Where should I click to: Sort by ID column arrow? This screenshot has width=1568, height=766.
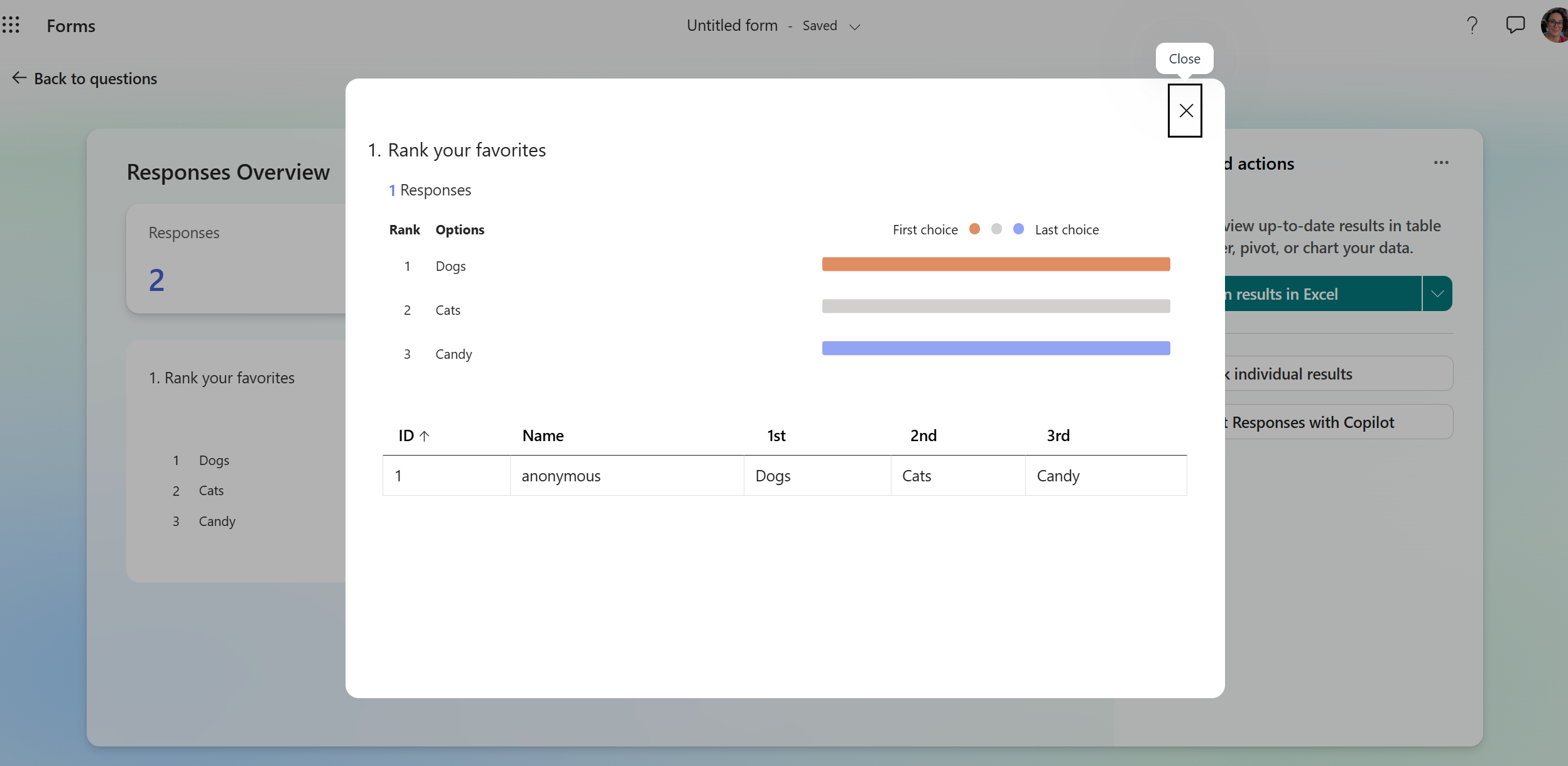[425, 435]
